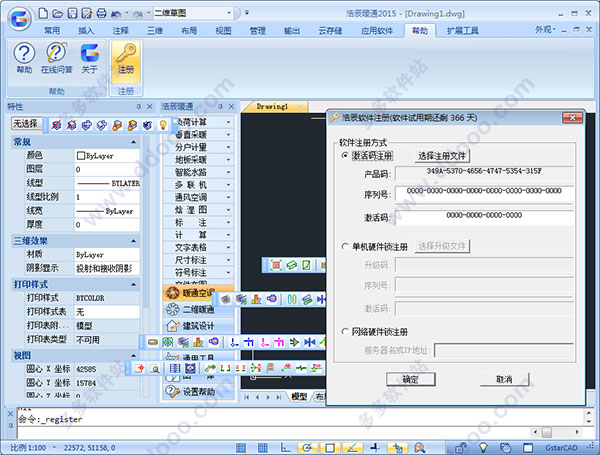Screen dimensions: 600x455
Task: Click the 线宽 ByLayer value
Action: tap(107, 211)
